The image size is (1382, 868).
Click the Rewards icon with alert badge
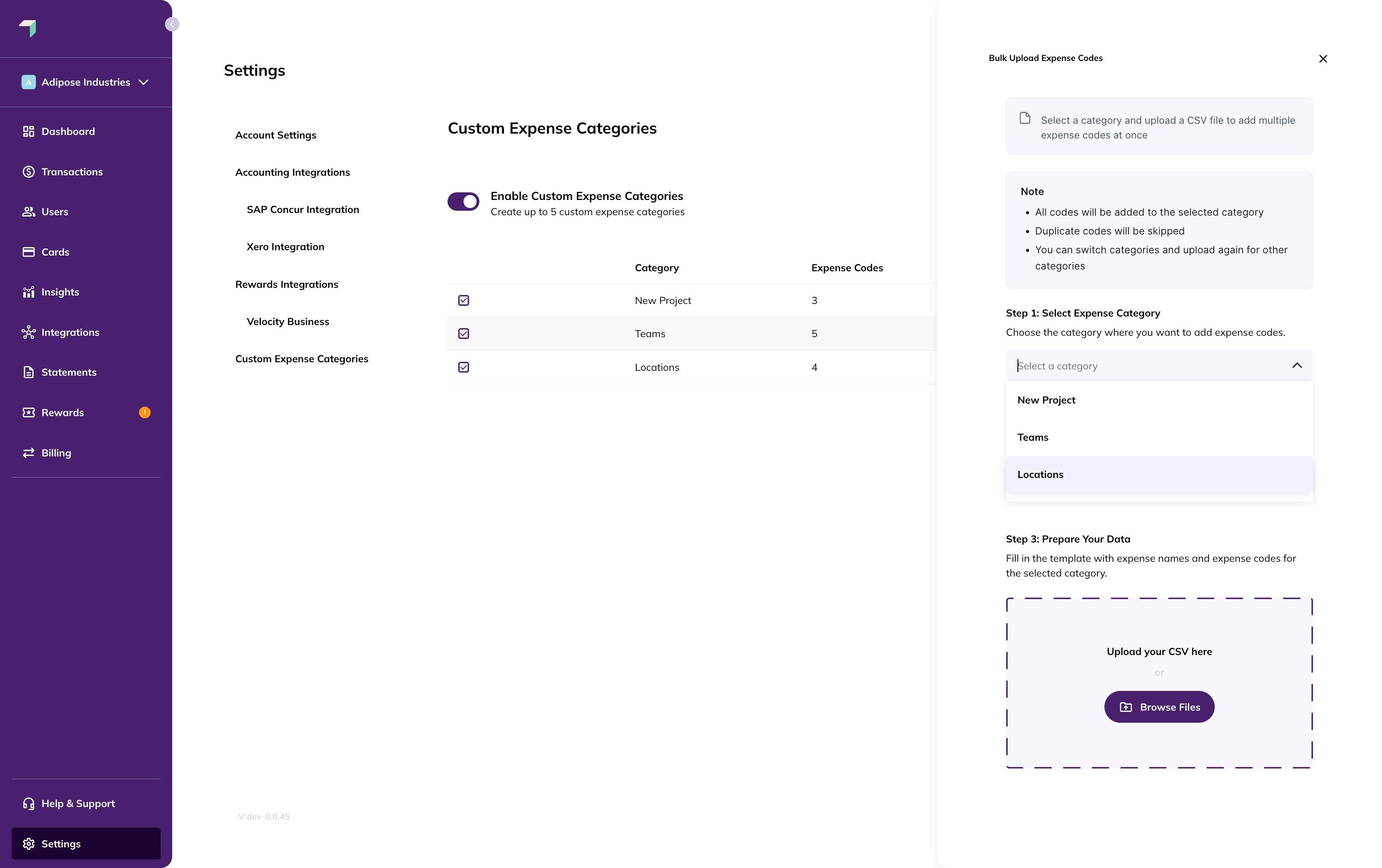point(29,412)
